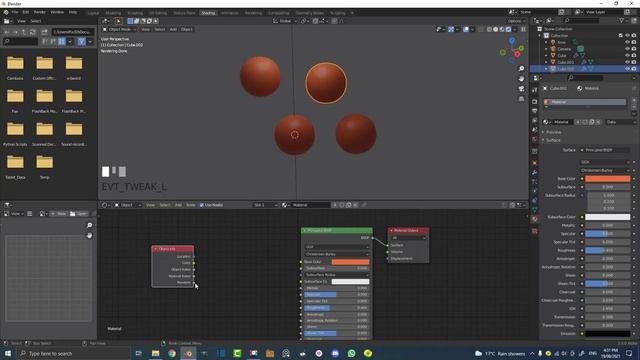Open the Material properties tab icon

pos(535,219)
